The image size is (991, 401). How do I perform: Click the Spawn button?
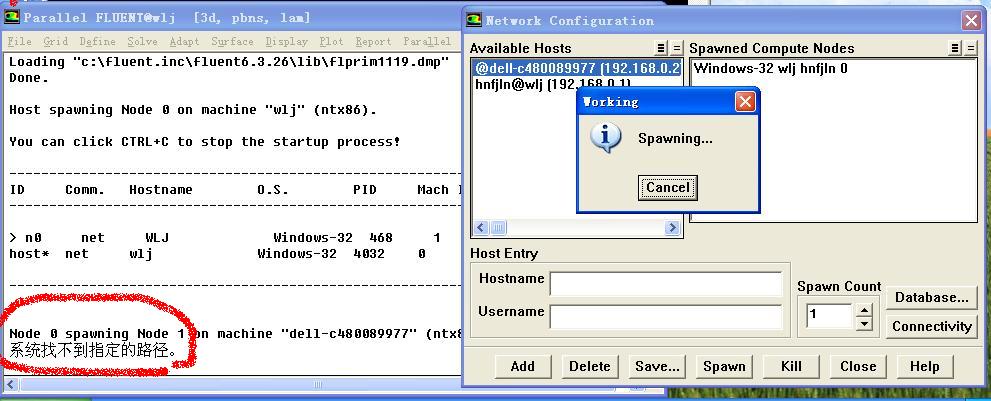(724, 366)
